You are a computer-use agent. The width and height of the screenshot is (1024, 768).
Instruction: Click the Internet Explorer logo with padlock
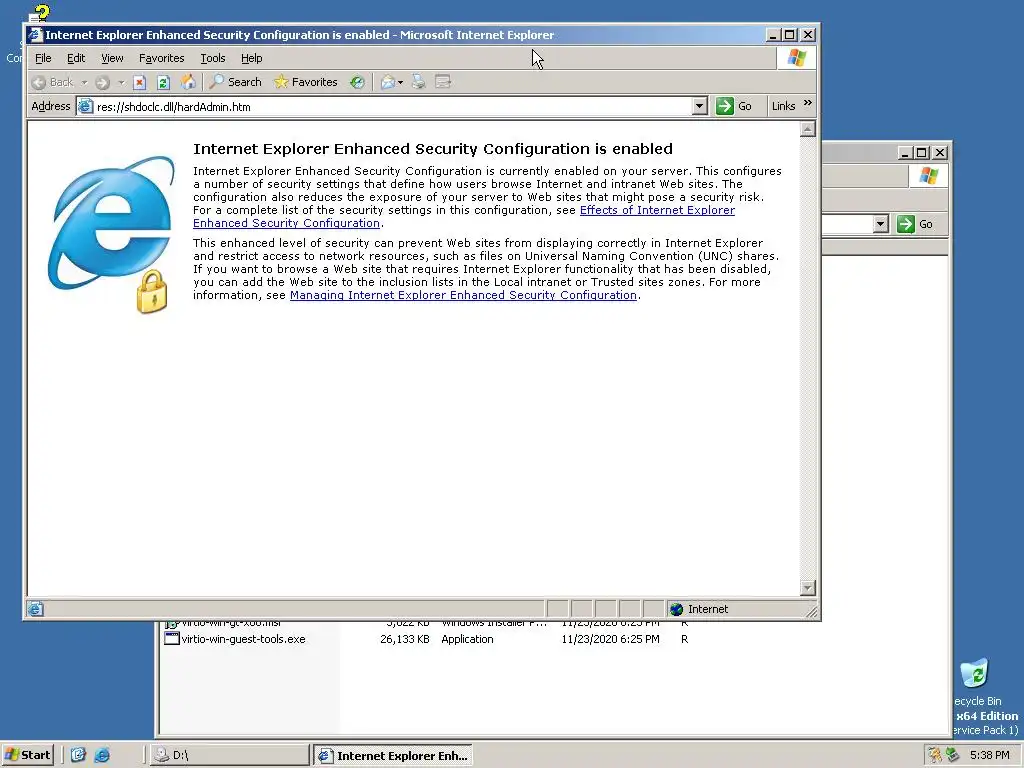point(112,234)
